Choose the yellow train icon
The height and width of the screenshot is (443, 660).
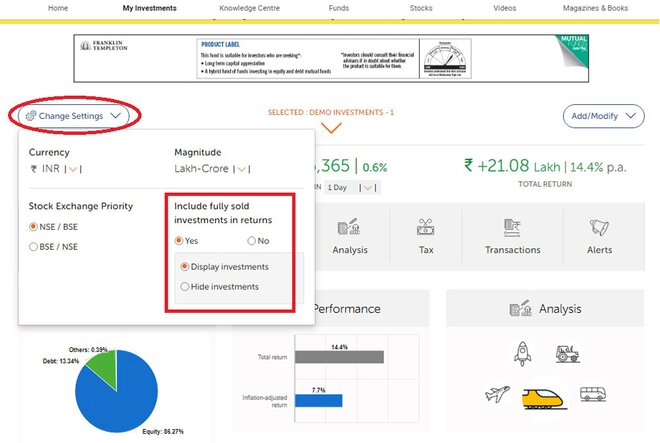pos(543,398)
